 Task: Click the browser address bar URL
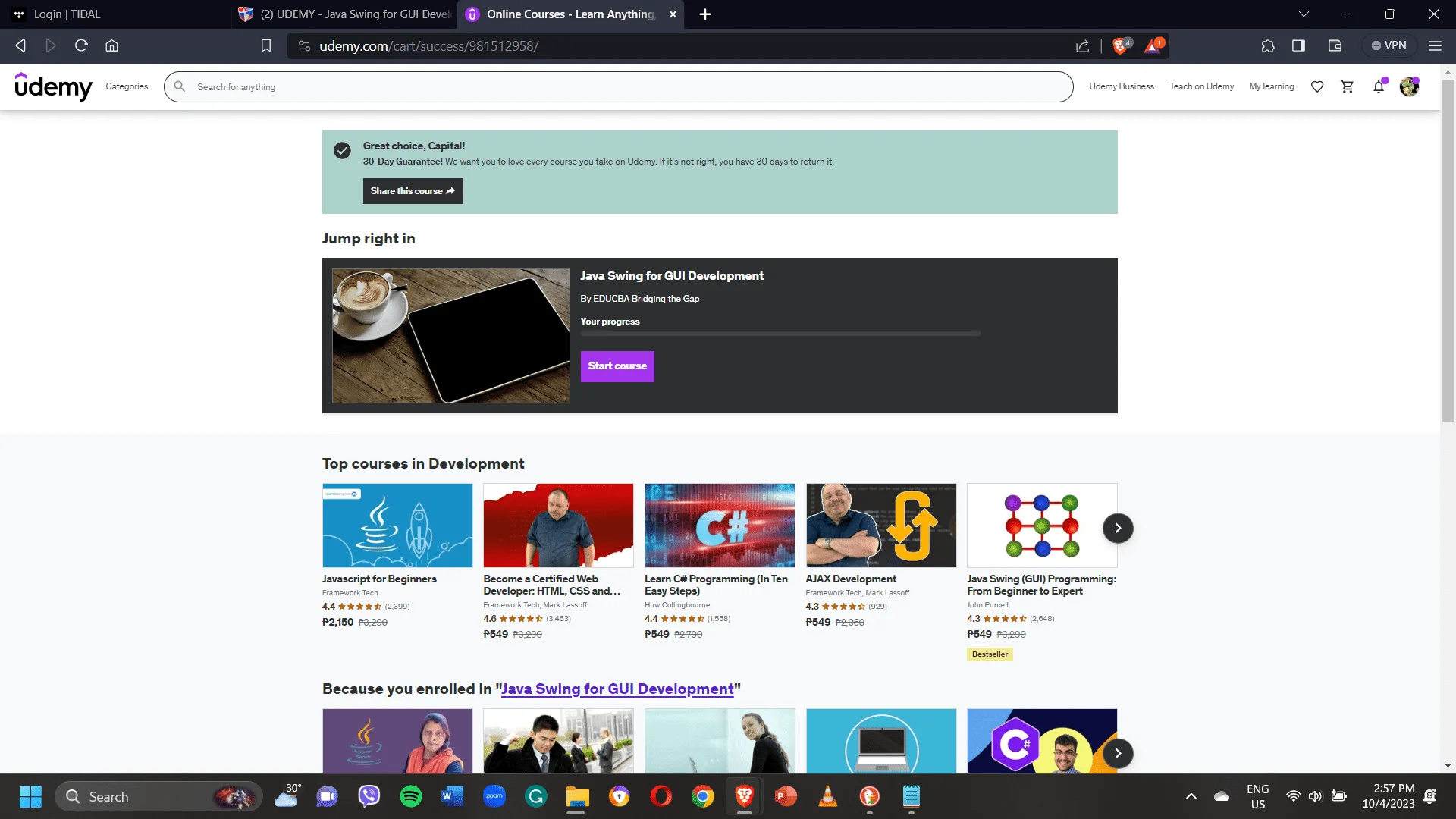click(x=429, y=46)
